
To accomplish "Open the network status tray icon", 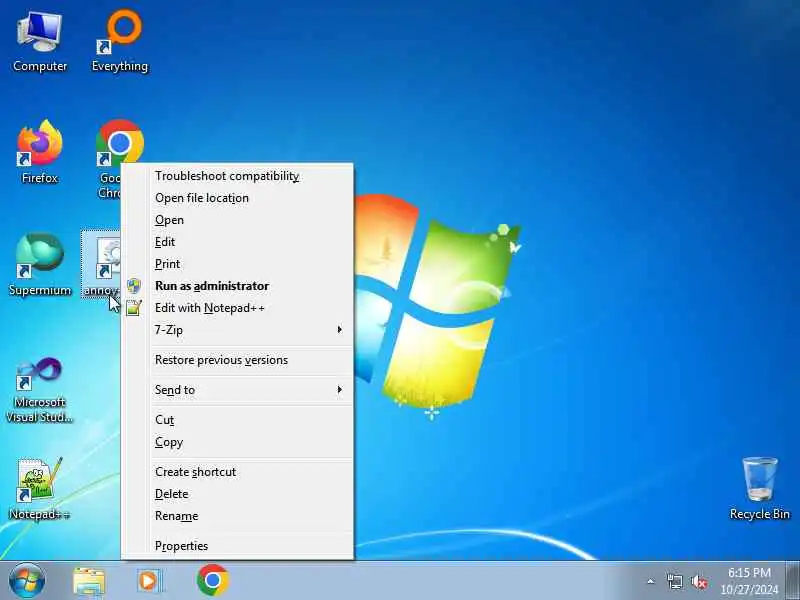I will coord(674,581).
